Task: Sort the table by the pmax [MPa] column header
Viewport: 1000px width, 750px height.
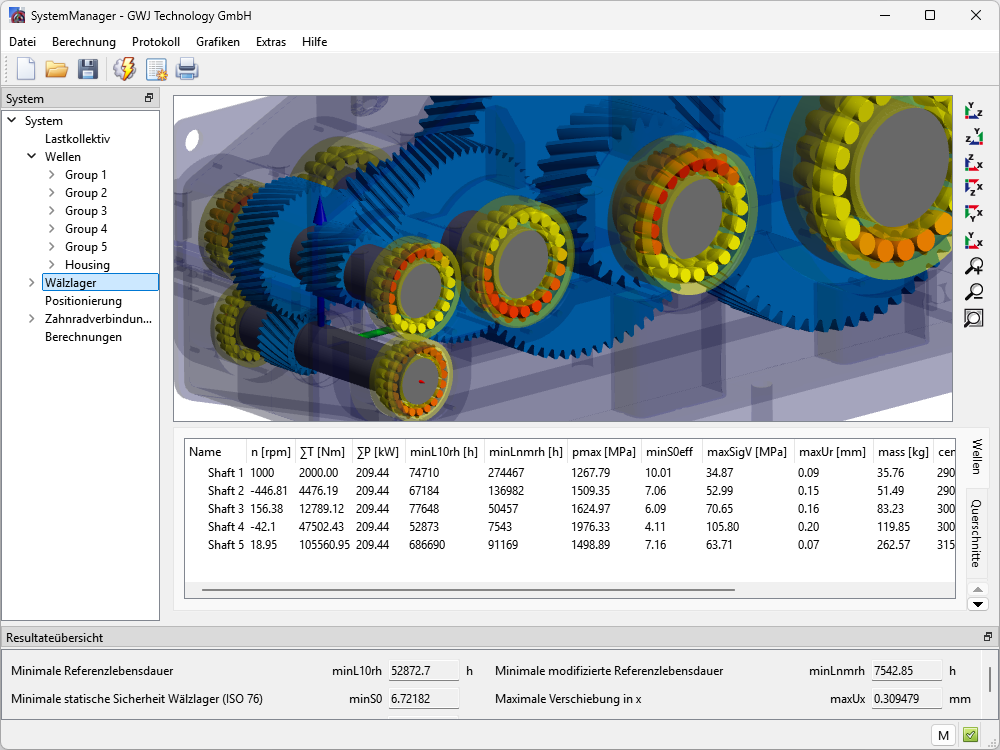Action: [x=603, y=452]
